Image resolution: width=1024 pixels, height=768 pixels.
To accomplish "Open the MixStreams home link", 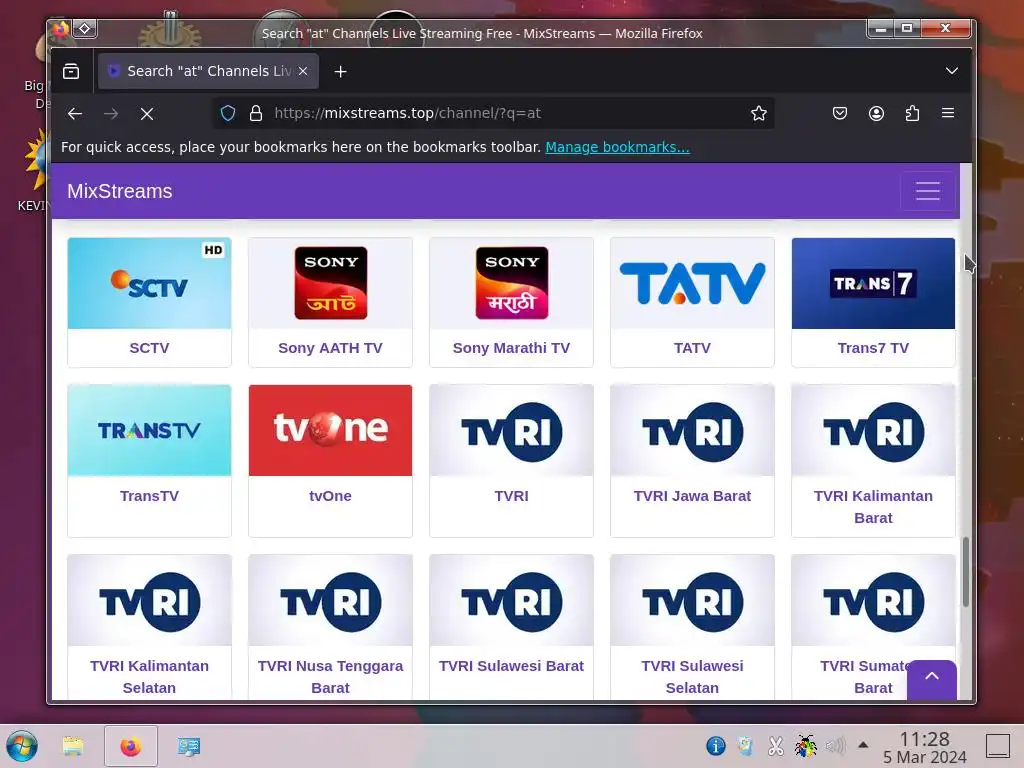I will point(120,191).
